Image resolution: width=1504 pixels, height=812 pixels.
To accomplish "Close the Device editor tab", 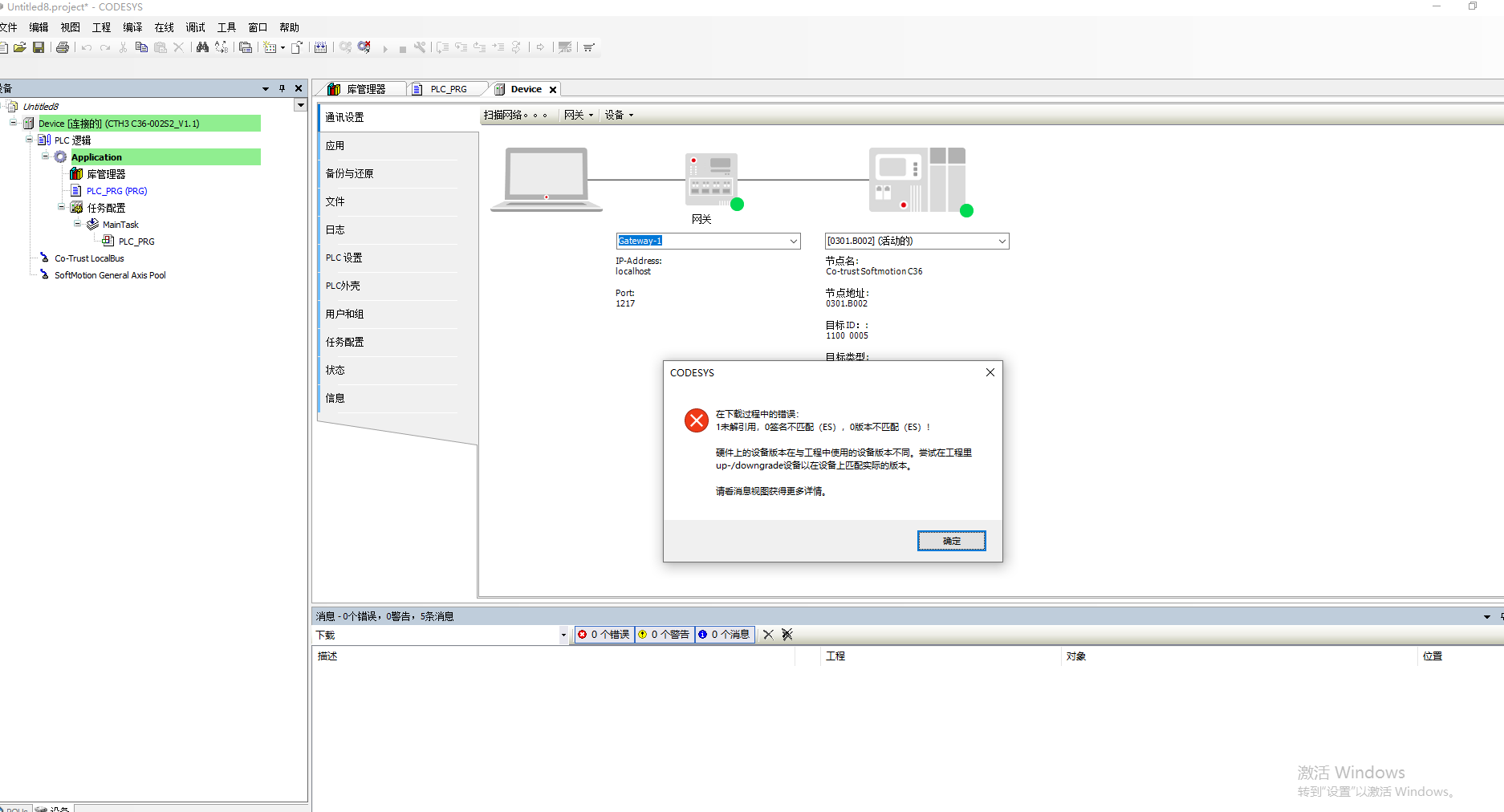I will (553, 90).
